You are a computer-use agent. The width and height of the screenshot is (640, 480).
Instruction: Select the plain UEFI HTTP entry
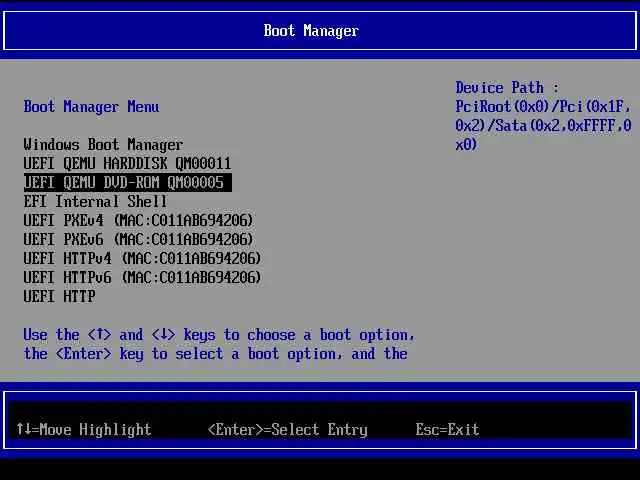pyautogui.click(x=60, y=296)
